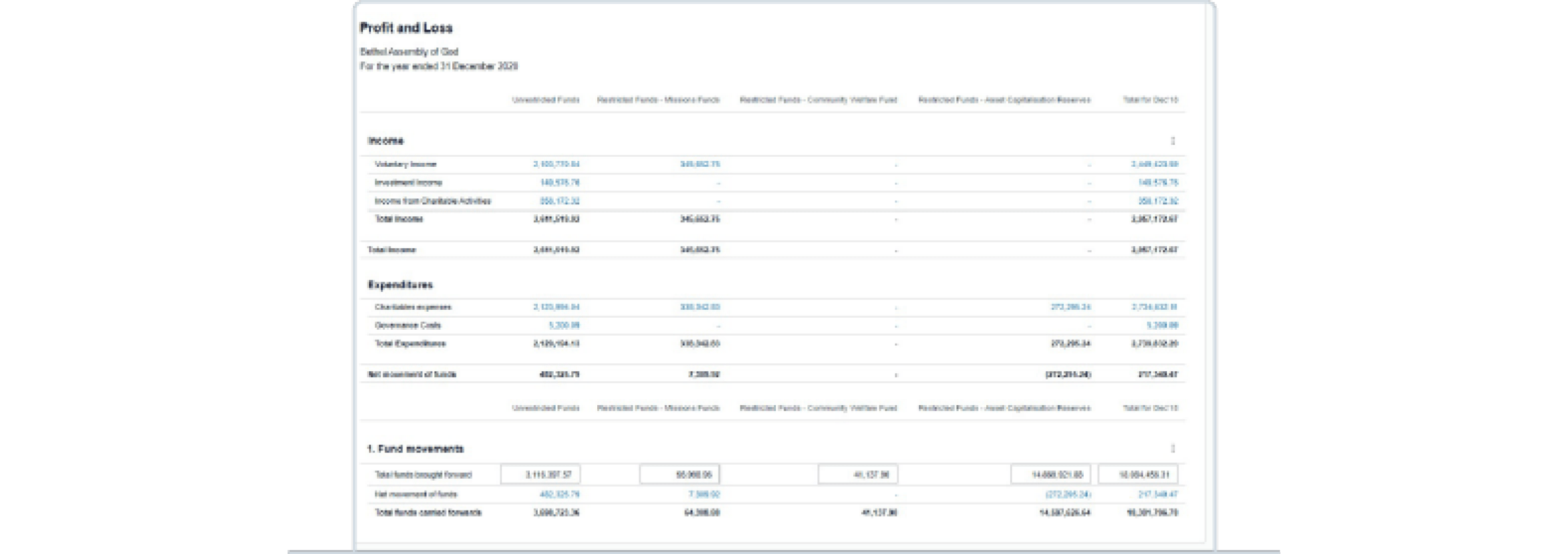Image resolution: width=1568 pixels, height=554 pixels.
Task: Open Fund movements net movement Unrestricted link
Action: 559,495
